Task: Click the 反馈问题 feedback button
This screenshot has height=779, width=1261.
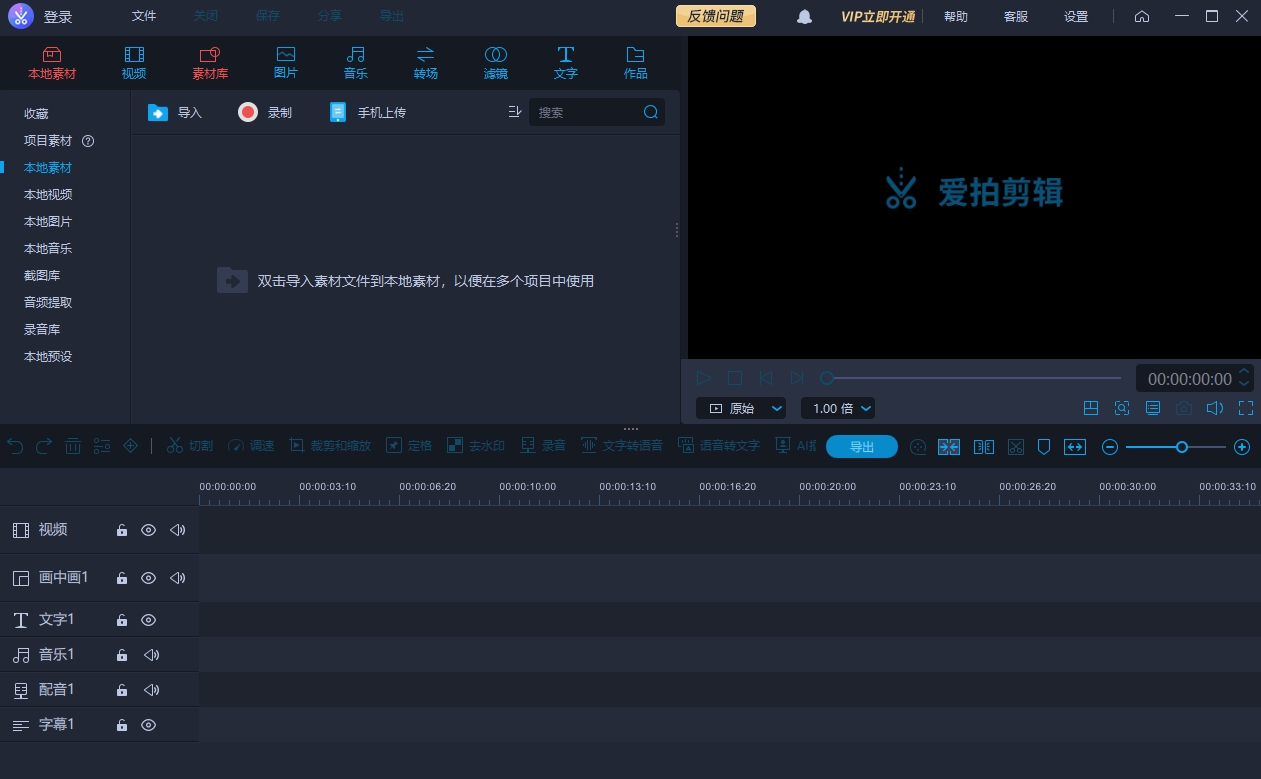Action: [716, 17]
